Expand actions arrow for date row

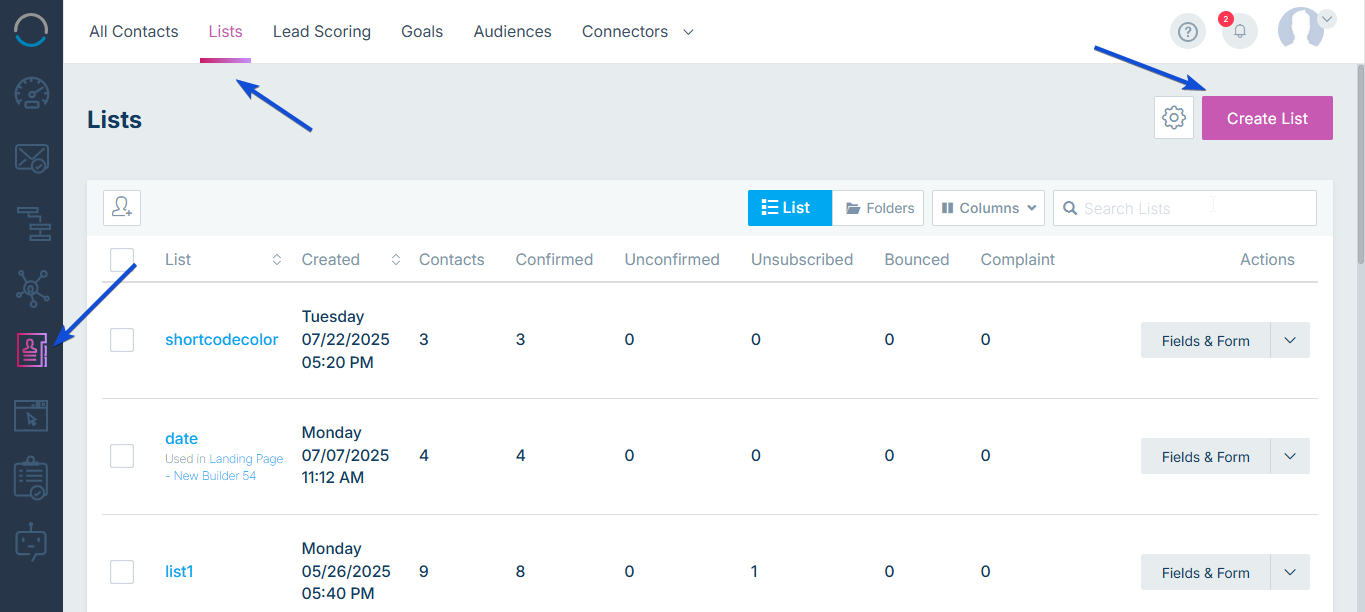coord(1290,456)
